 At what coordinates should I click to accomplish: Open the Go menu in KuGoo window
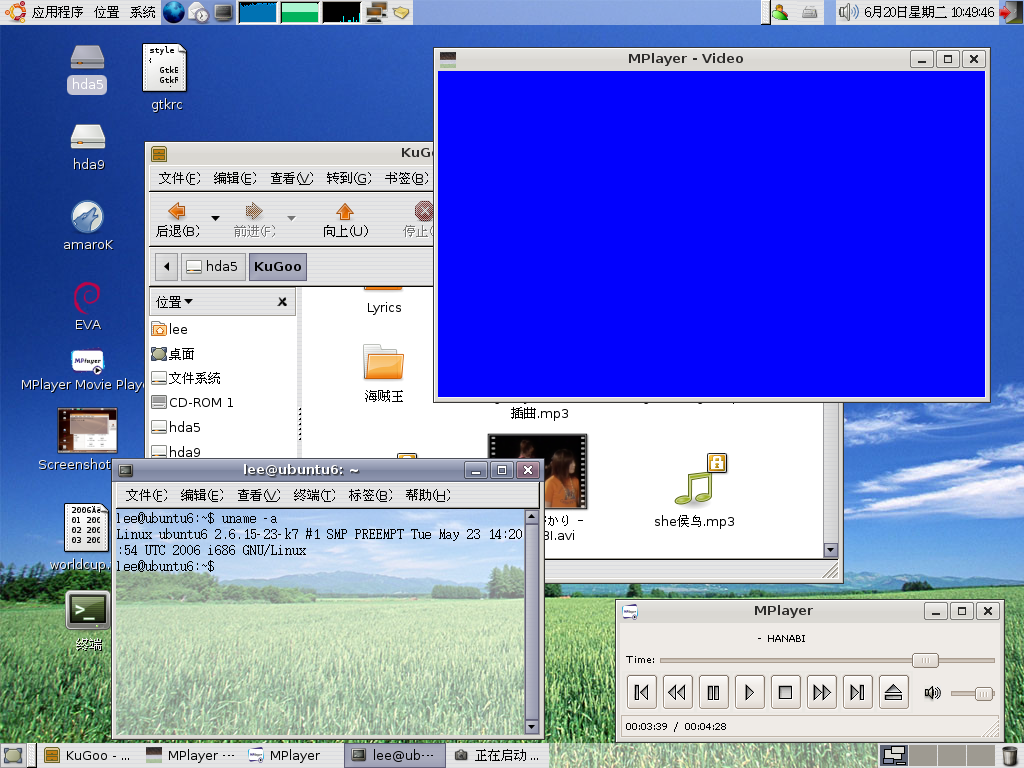349,178
